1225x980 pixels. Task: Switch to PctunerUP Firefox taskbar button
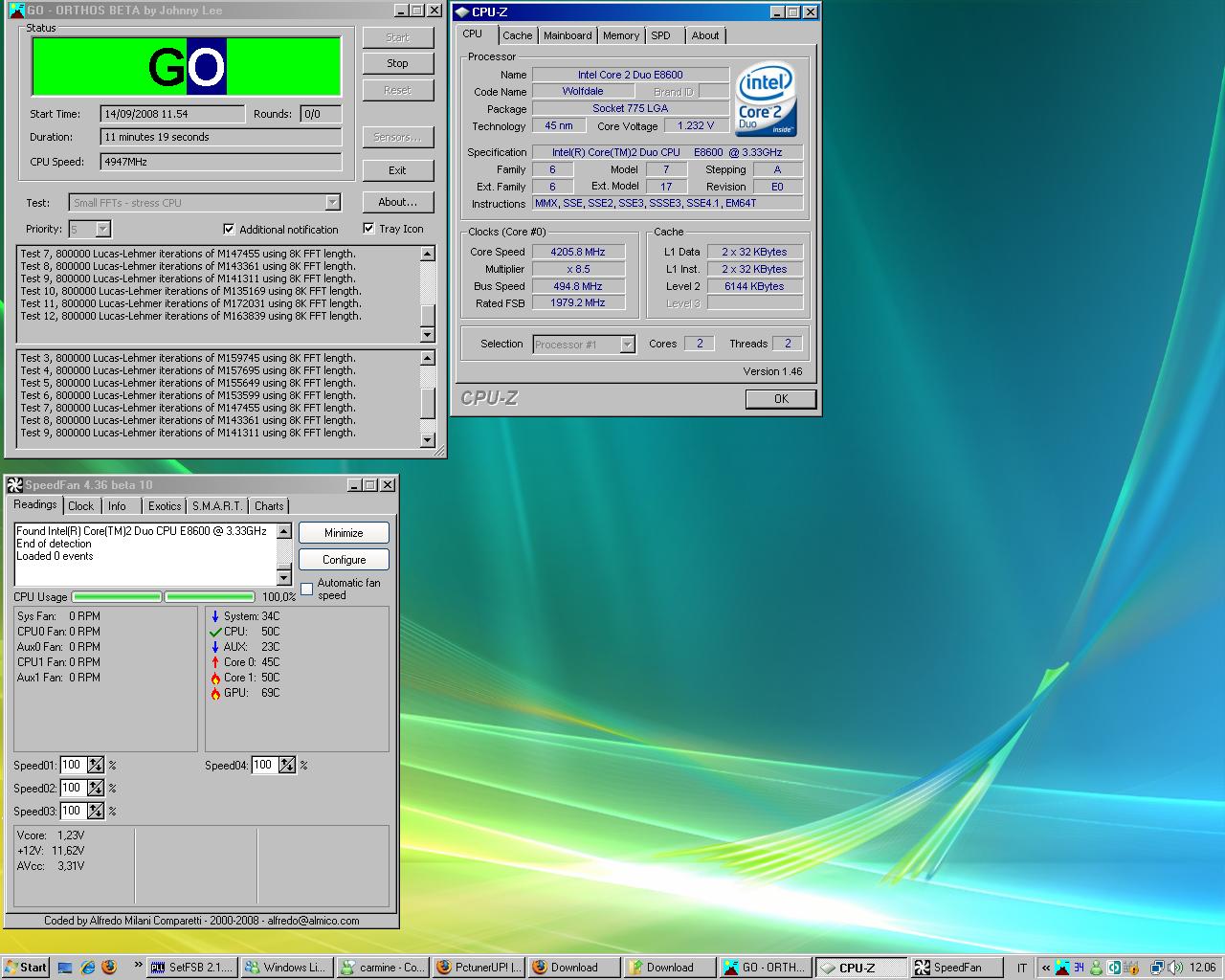[x=478, y=968]
